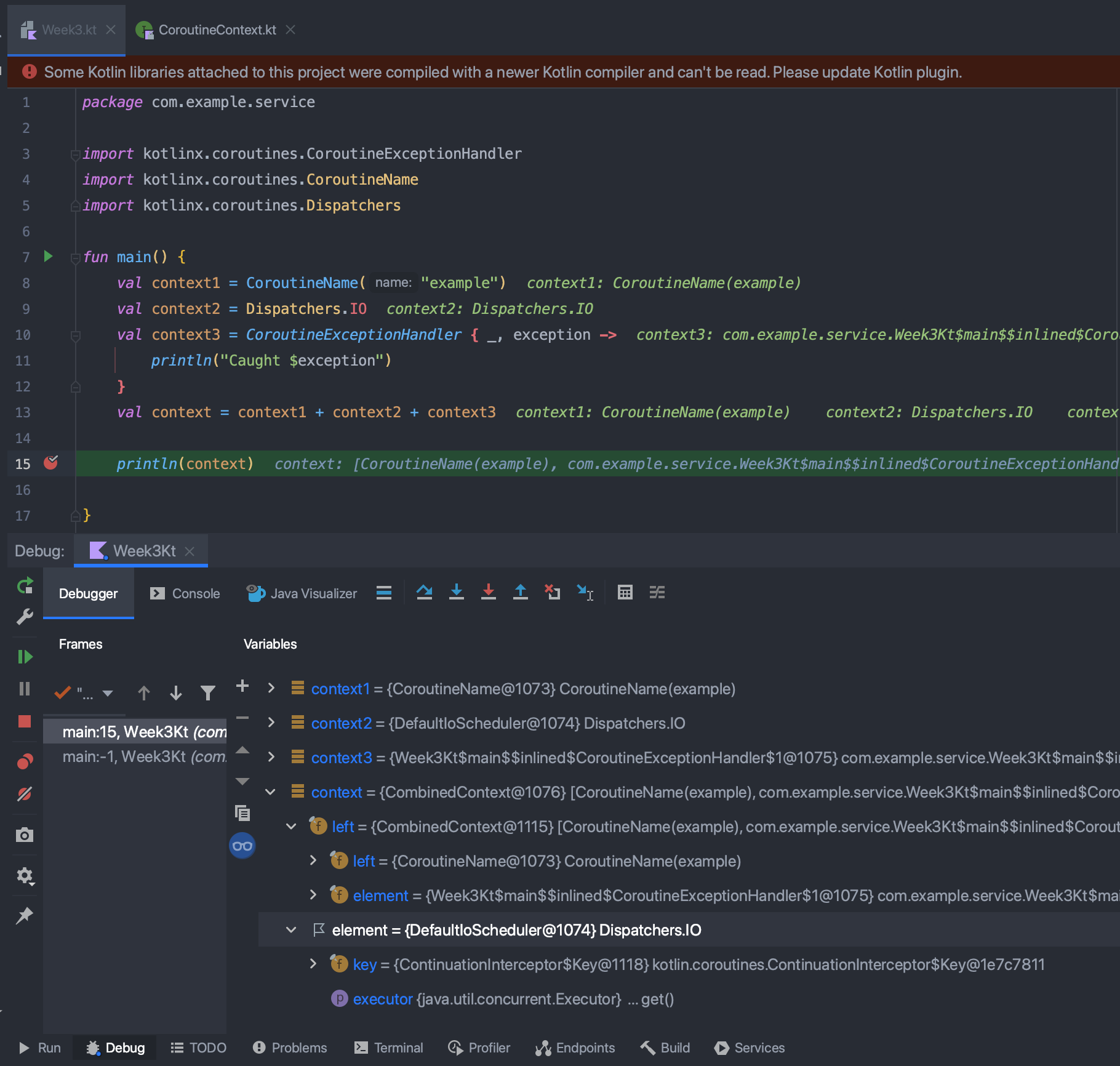Click the Rerun debug session icon
The width and height of the screenshot is (1120, 1066).
(x=25, y=585)
